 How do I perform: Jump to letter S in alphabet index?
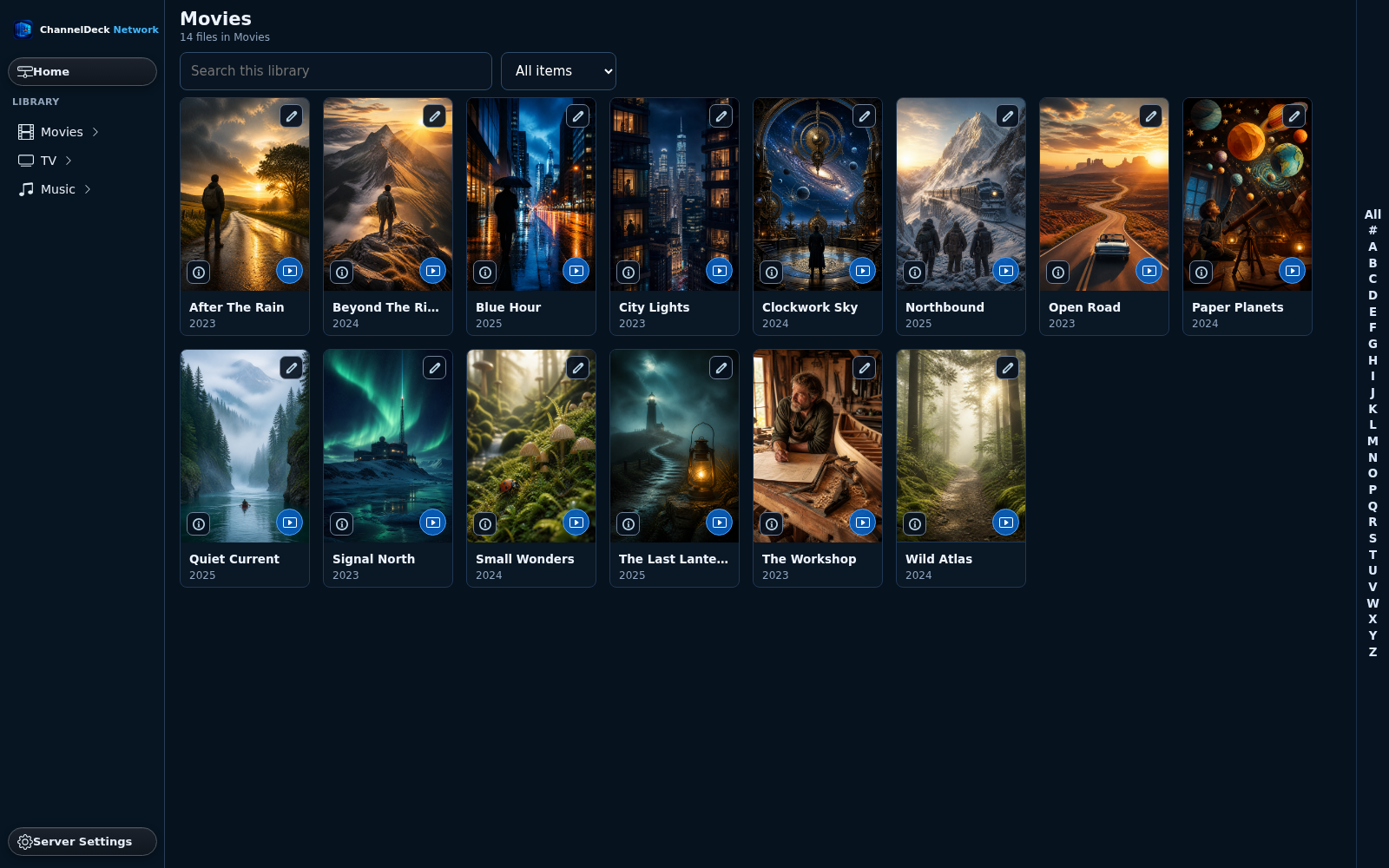coord(1373,538)
